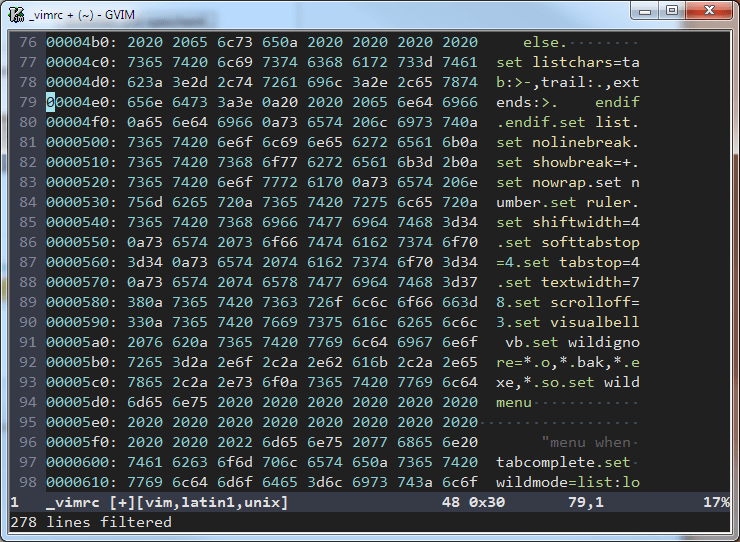The width and height of the screenshot is (740, 542).
Task: Click the 79,1 cursor position in the status line
Action: (x=586, y=502)
